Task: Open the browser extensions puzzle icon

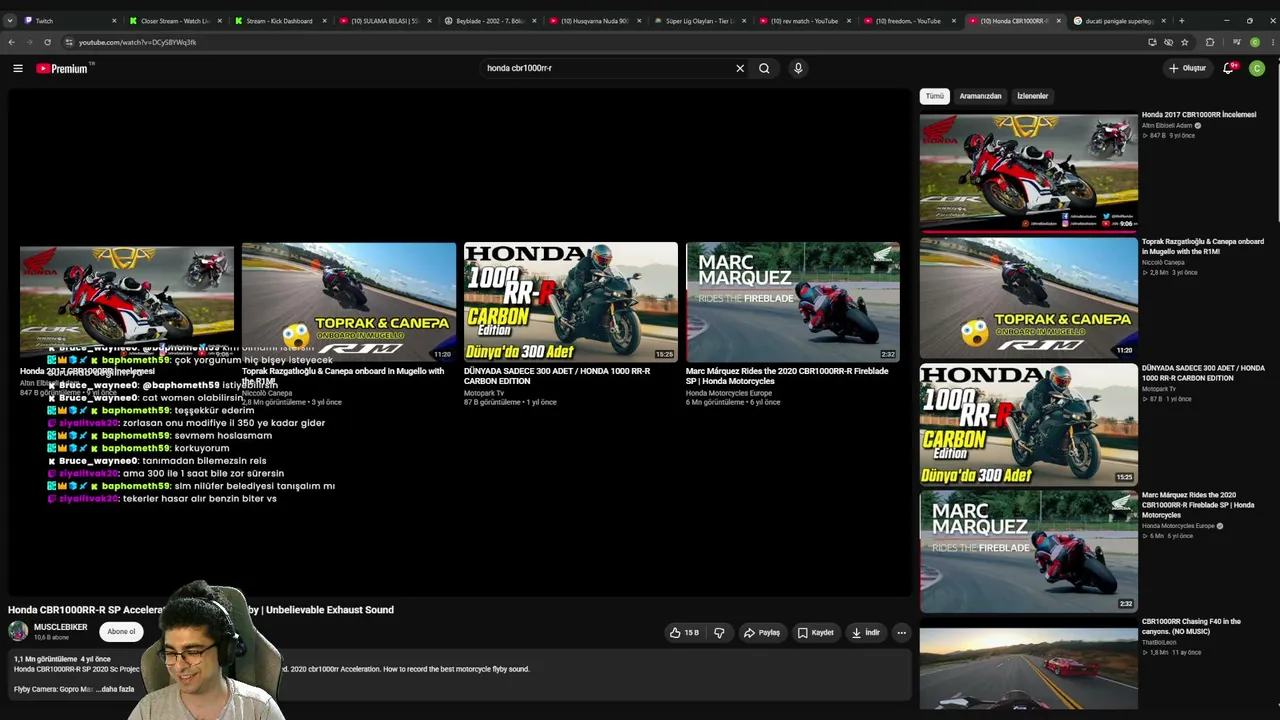Action: (x=1210, y=42)
